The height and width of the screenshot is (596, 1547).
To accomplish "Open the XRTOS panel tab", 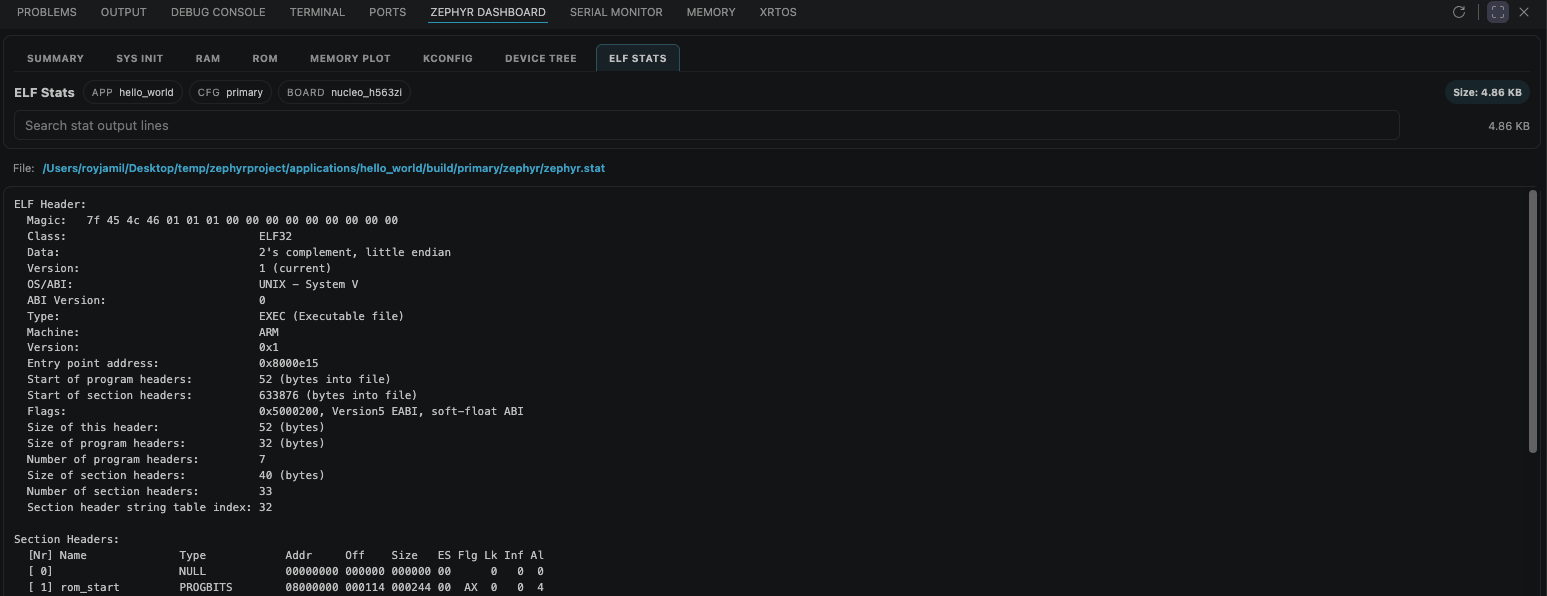I will click(x=778, y=12).
